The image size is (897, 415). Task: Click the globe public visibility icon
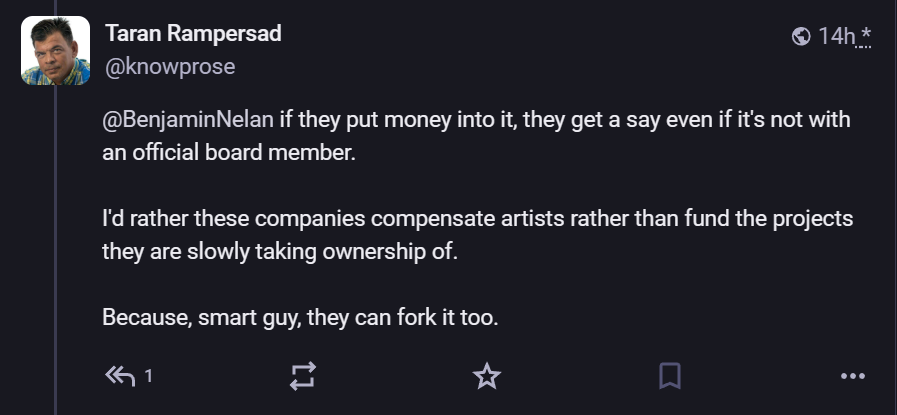(801, 37)
